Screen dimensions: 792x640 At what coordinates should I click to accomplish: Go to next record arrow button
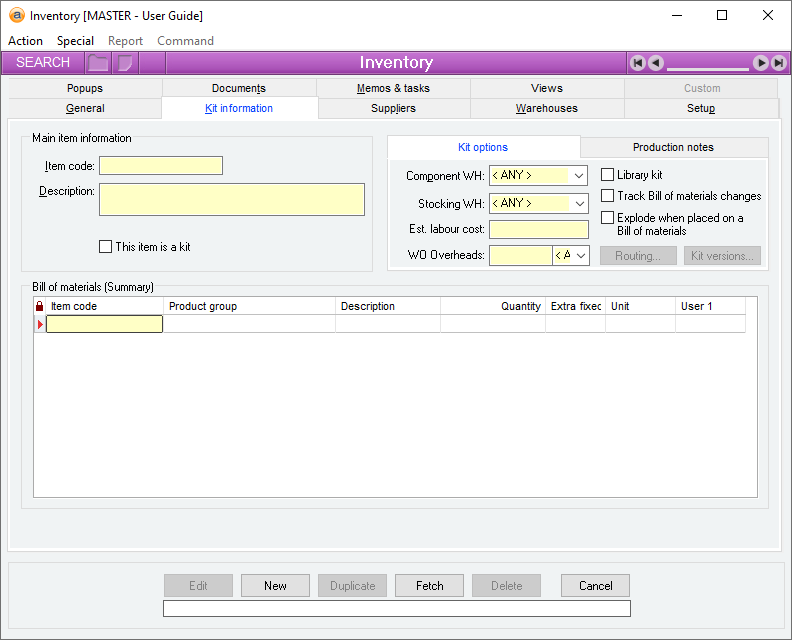pyautogui.click(x=761, y=63)
